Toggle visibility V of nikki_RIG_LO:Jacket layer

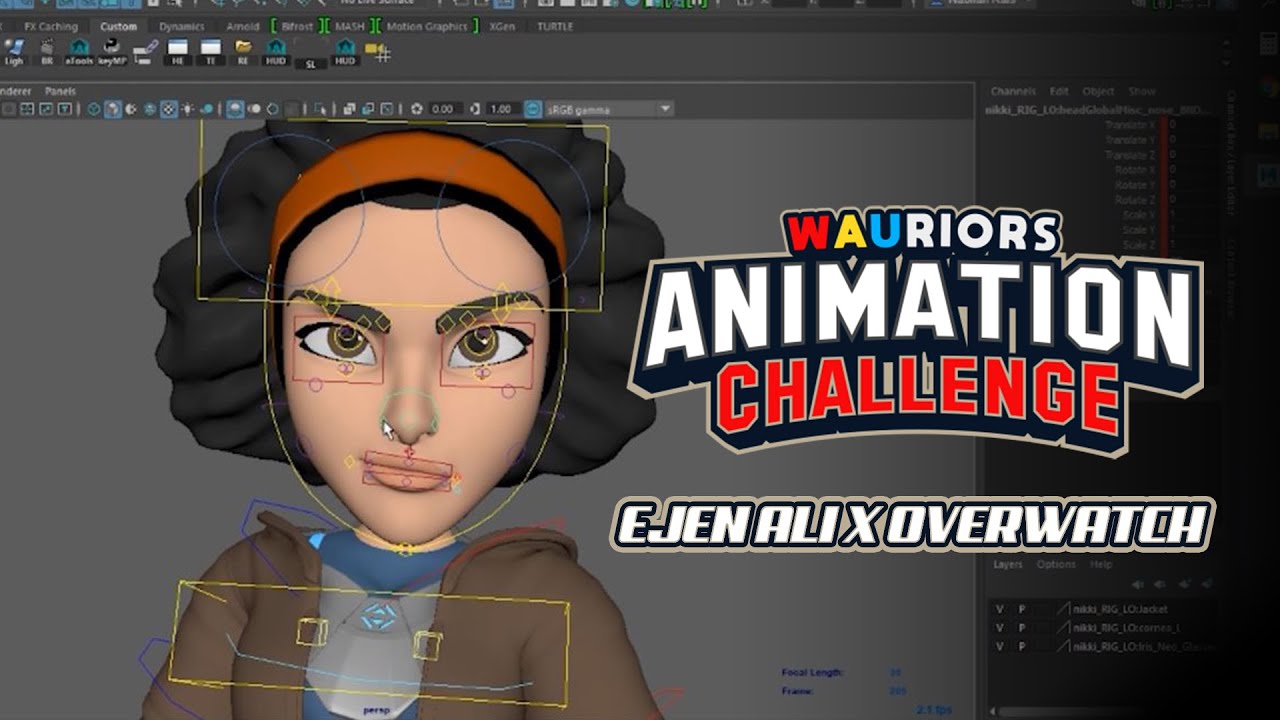(999, 609)
